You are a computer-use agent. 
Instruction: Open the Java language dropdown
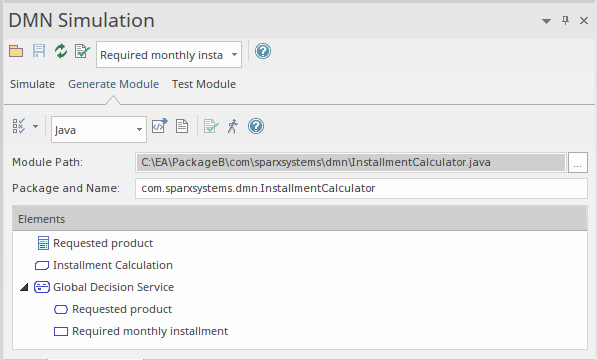tap(99, 130)
